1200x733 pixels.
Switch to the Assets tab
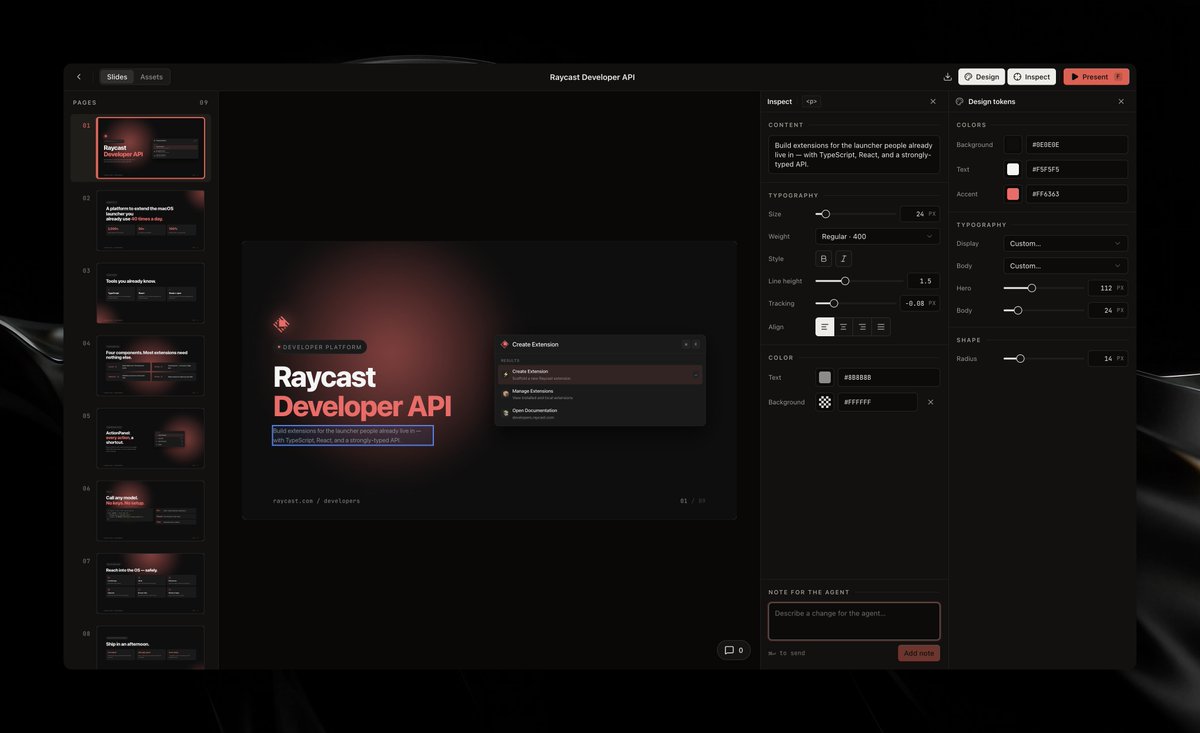click(151, 77)
